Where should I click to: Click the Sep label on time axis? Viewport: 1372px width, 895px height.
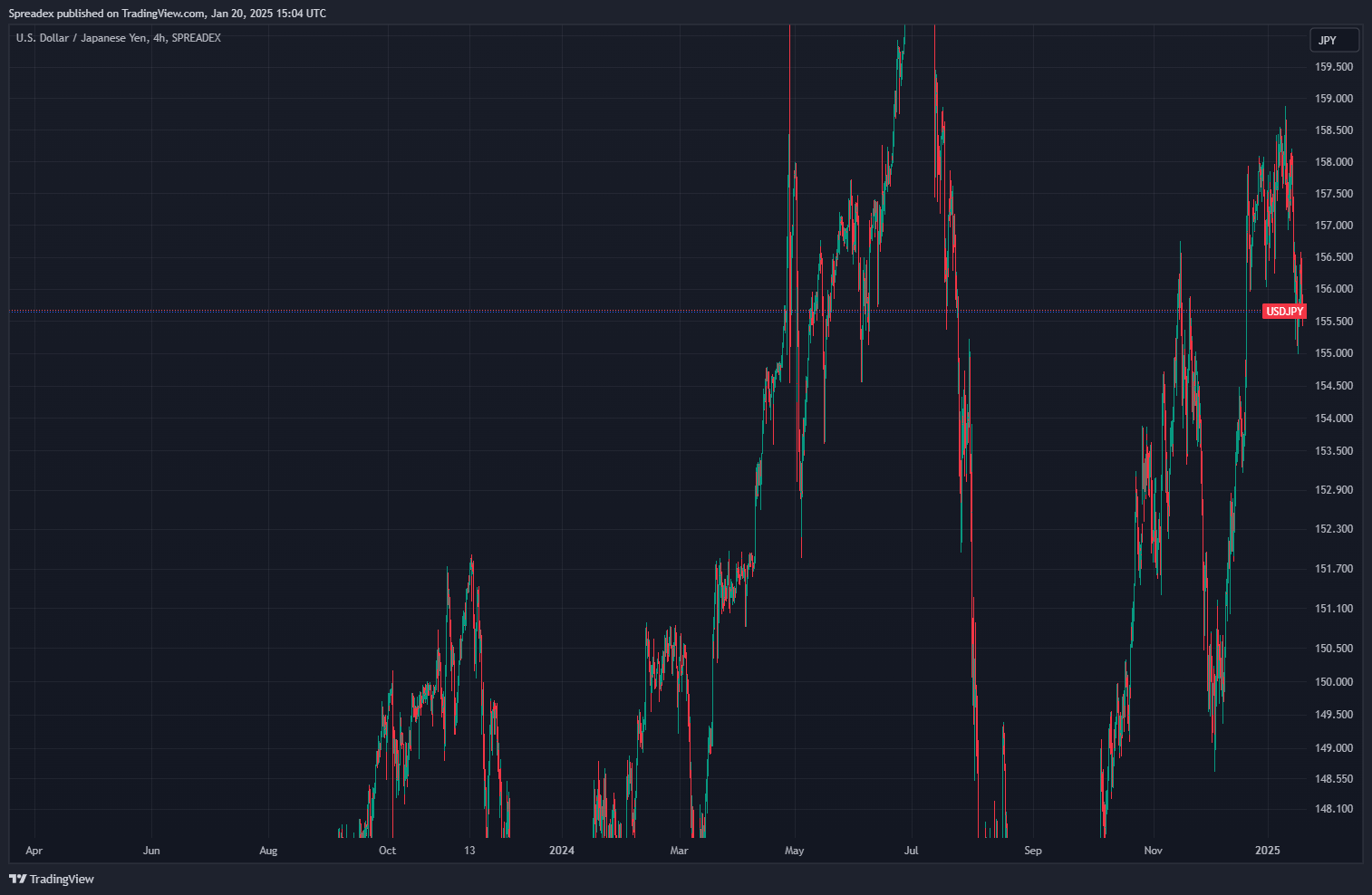[x=1033, y=851]
